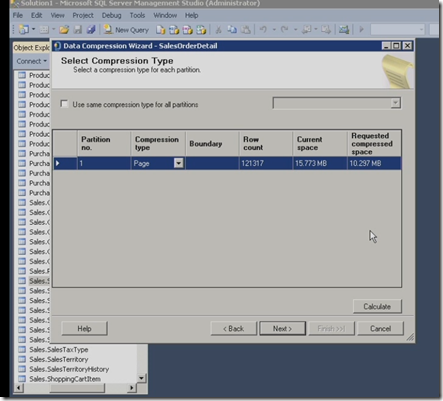The image size is (443, 401).
Task: Click Database Engine Query icon after New Query
Action: (x=161, y=30)
